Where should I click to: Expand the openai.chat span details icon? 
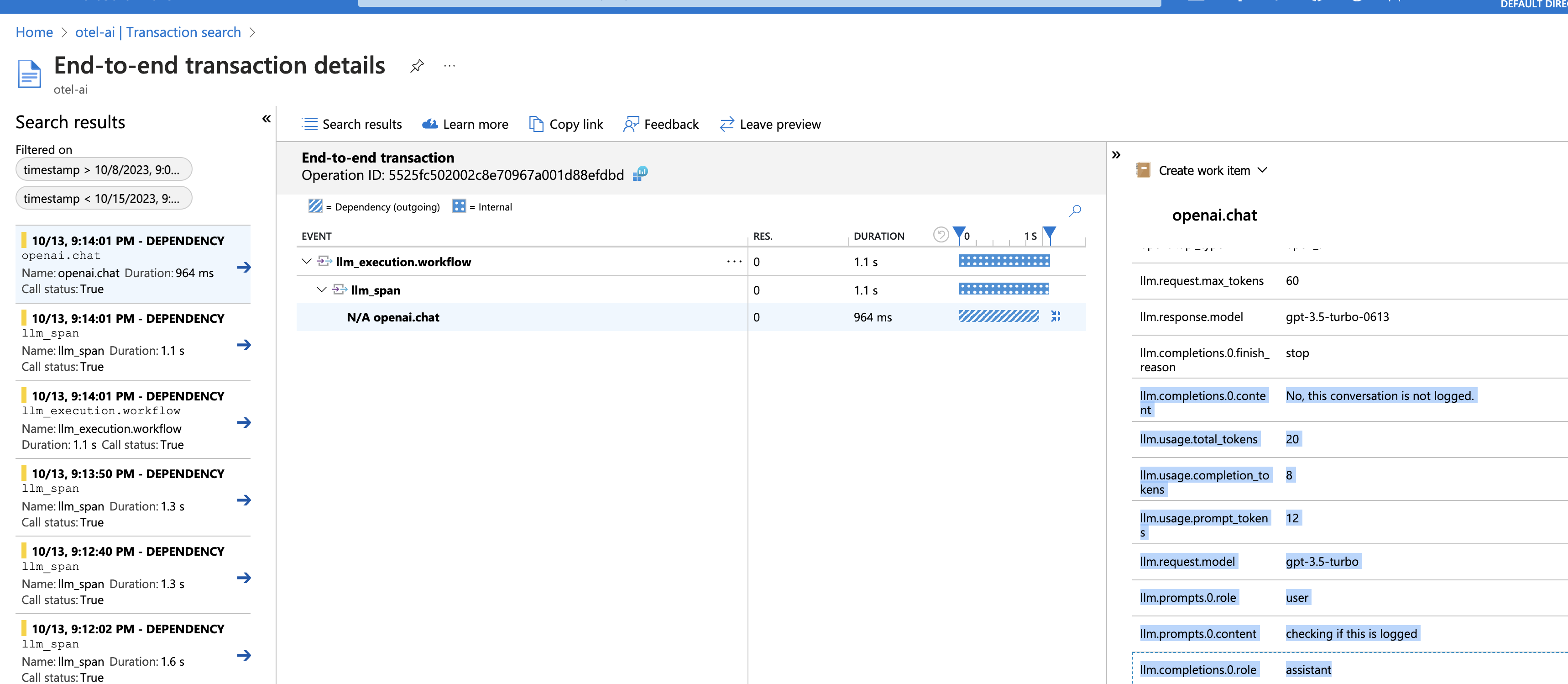[x=1056, y=317]
